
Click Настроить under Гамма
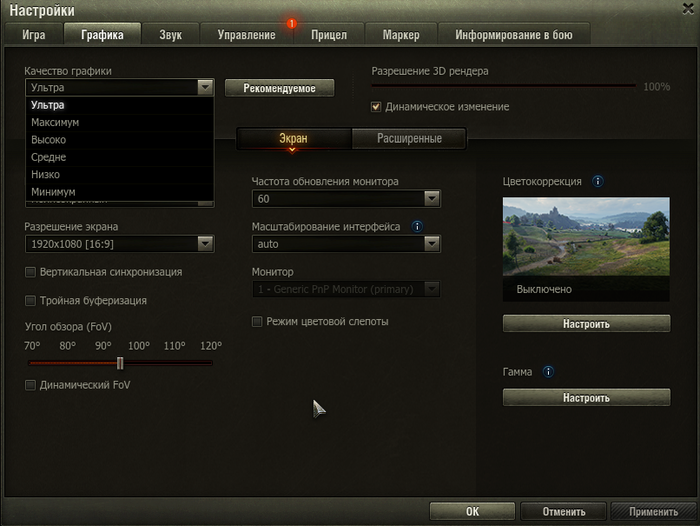coord(586,397)
